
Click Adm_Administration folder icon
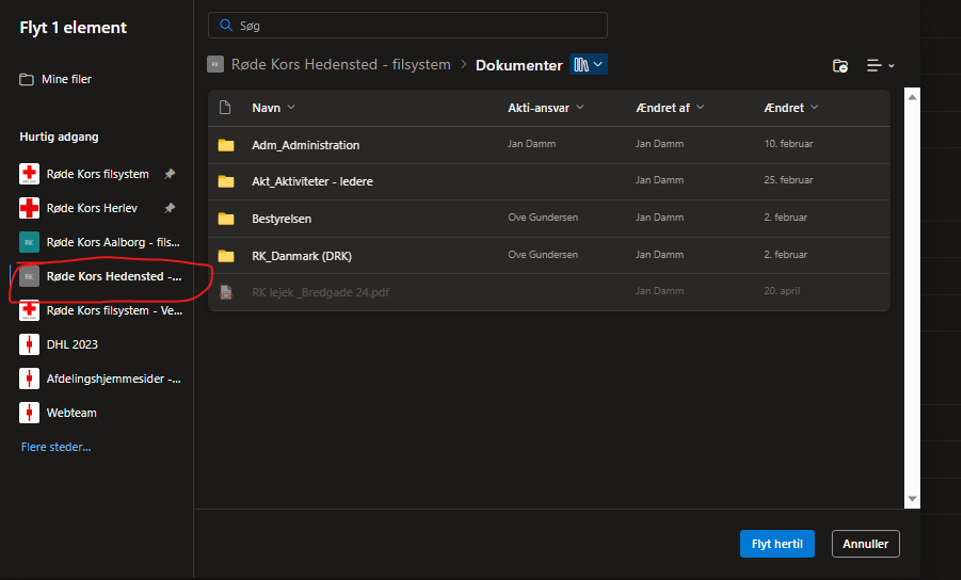click(226, 145)
